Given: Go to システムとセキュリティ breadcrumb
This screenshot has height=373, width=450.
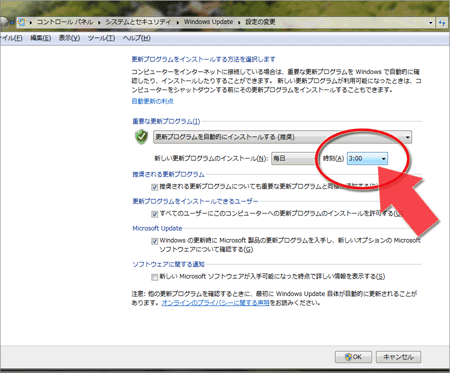Looking at the screenshot, I should click(x=138, y=22).
